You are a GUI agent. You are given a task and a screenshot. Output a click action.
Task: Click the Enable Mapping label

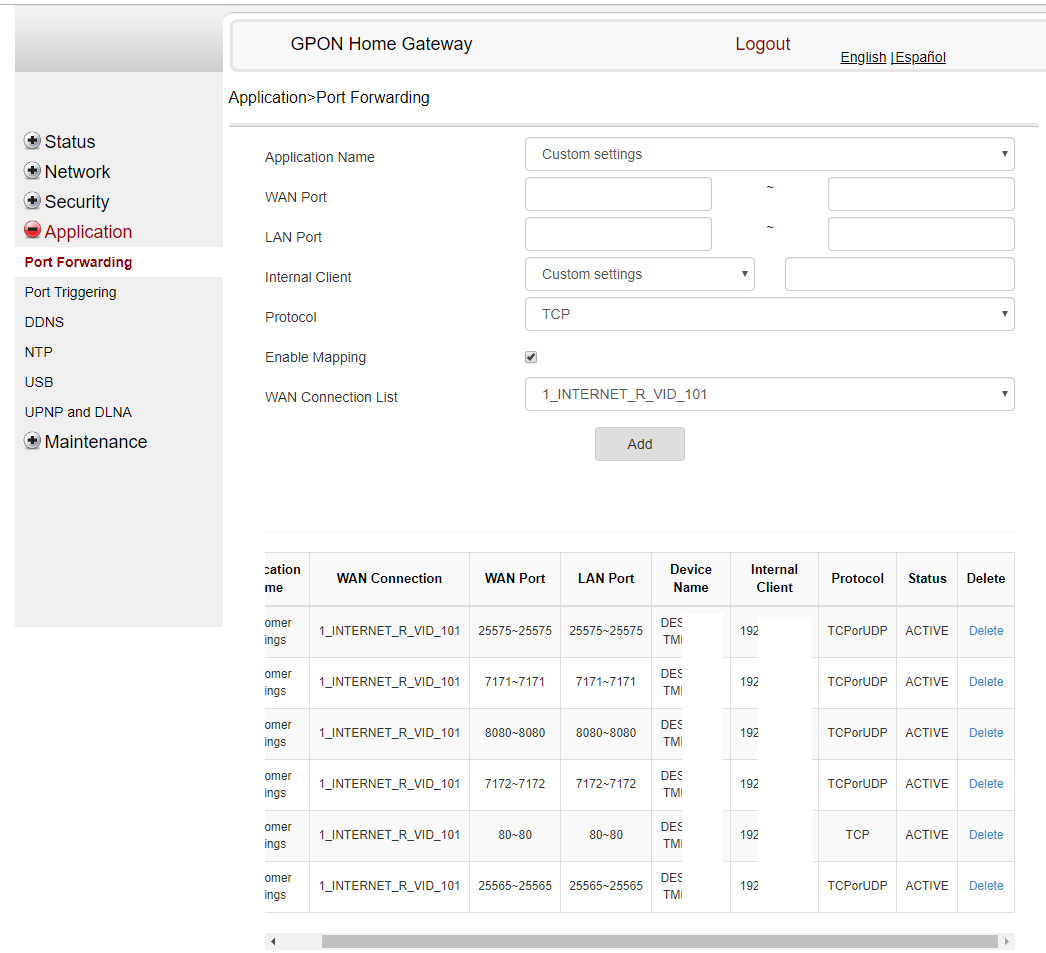pyautogui.click(x=315, y=357)
